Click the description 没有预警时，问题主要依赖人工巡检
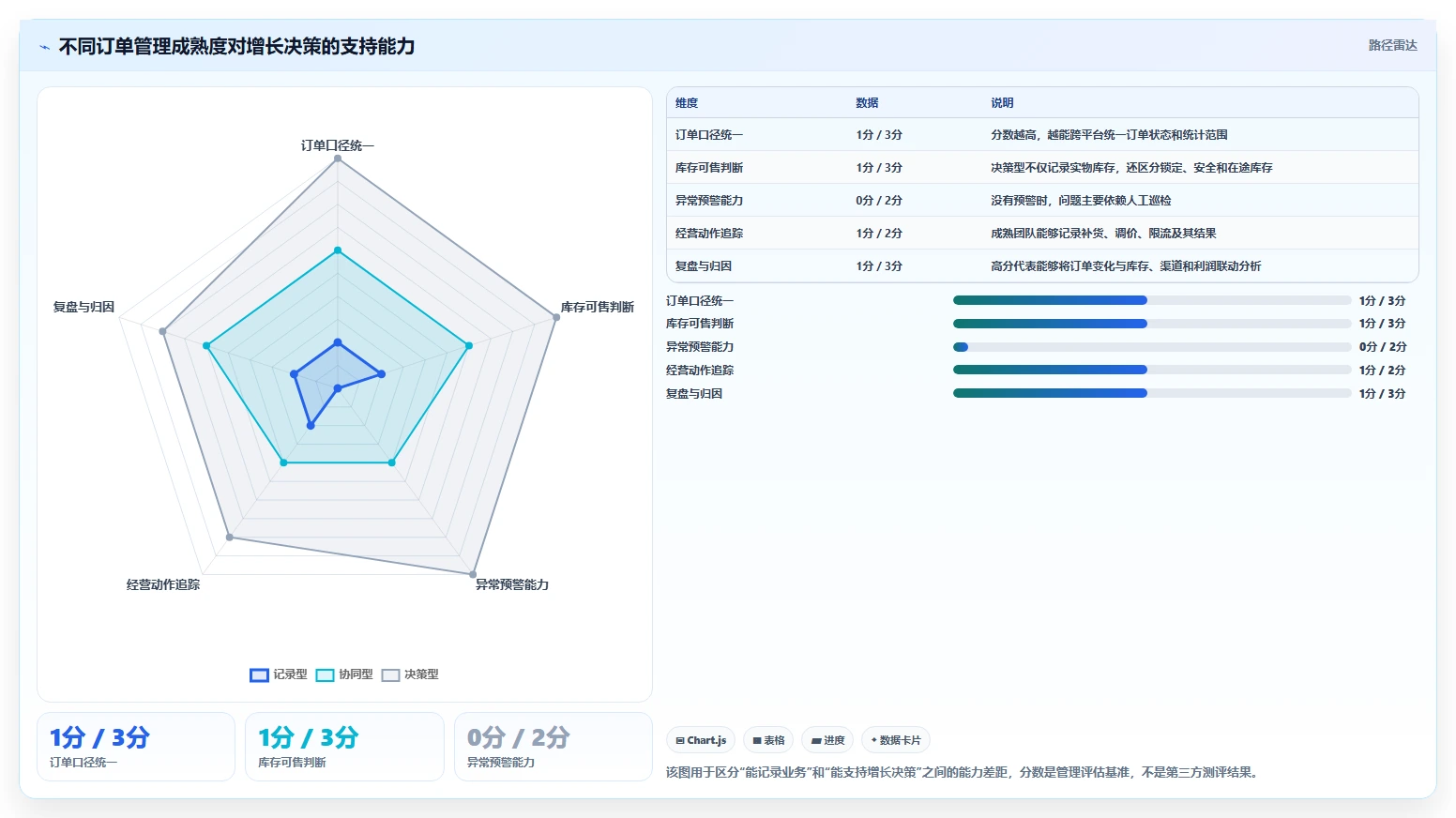The height and width of the screenshot is (818, 1456). [1081, 201]
